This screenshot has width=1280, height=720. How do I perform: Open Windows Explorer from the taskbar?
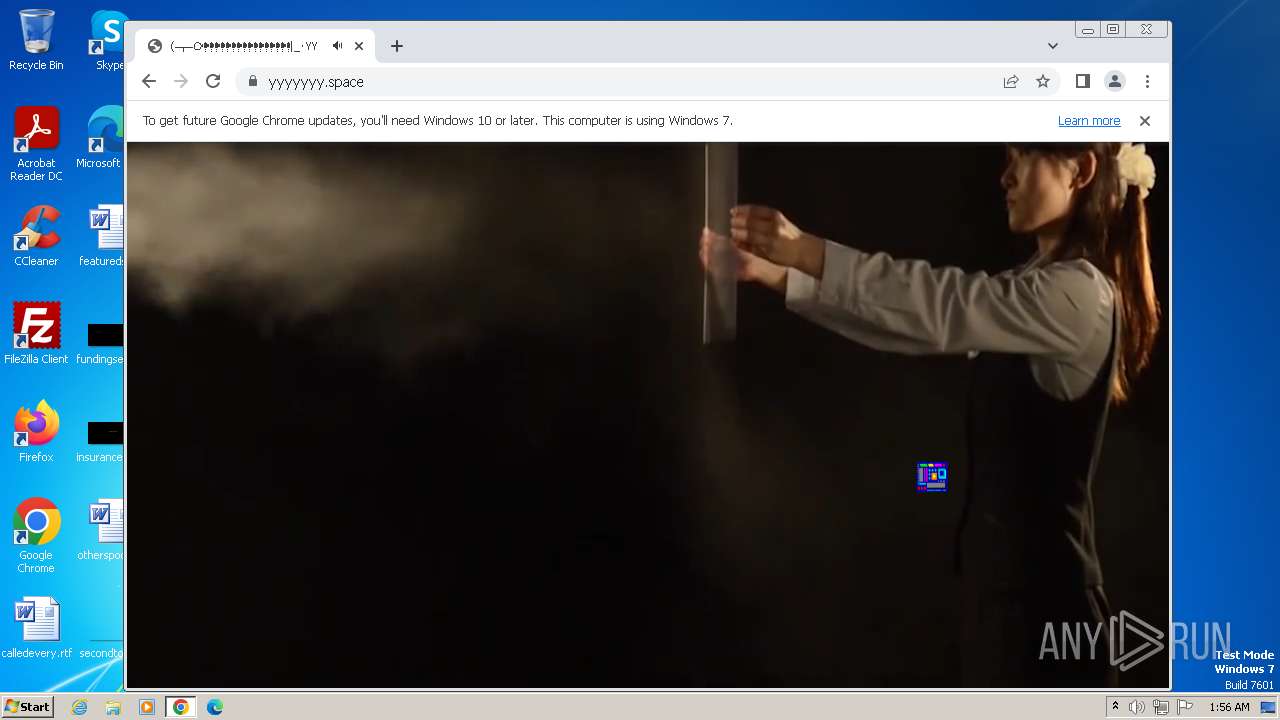pos(113,707)
